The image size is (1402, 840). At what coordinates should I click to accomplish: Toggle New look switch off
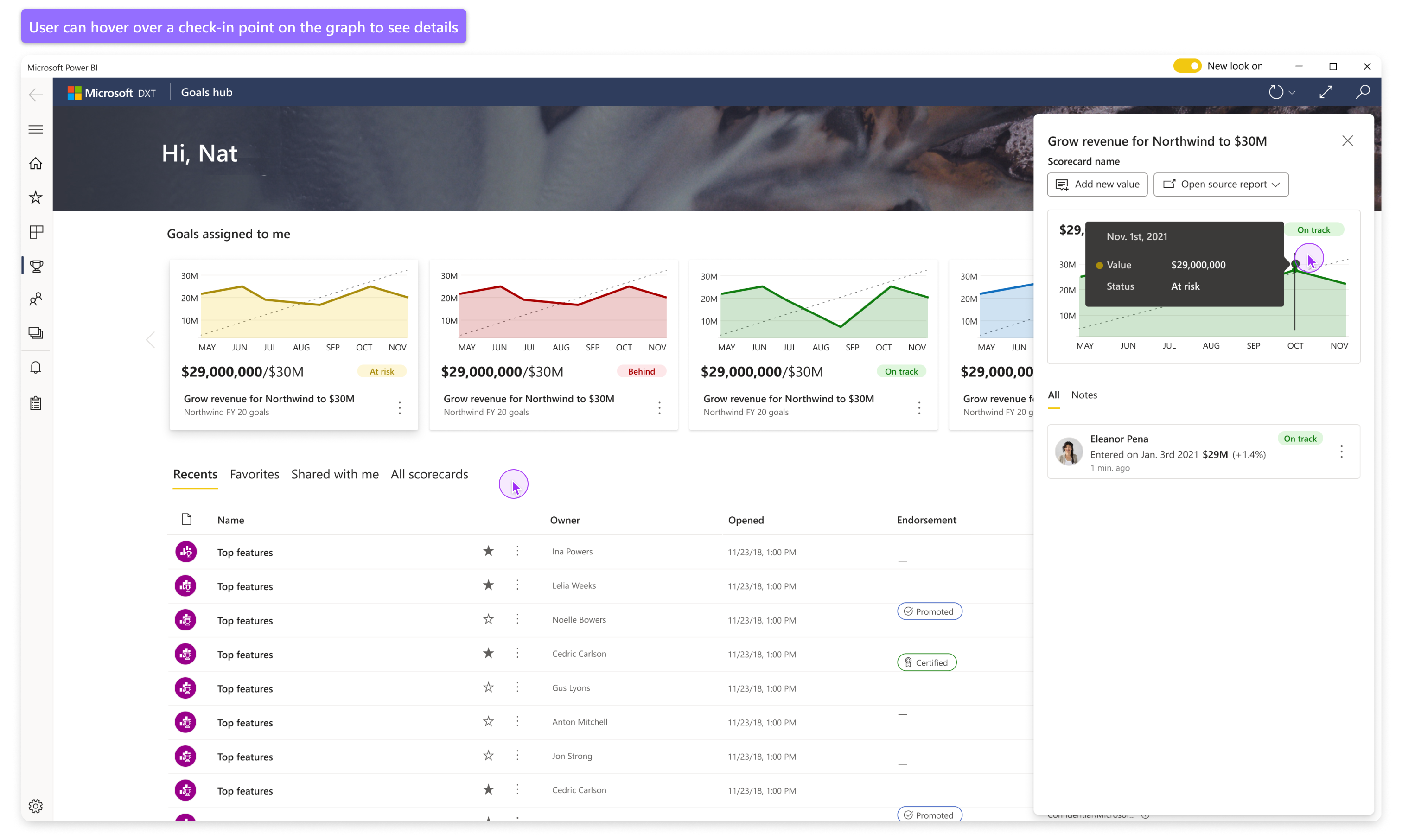(1187, 66)
